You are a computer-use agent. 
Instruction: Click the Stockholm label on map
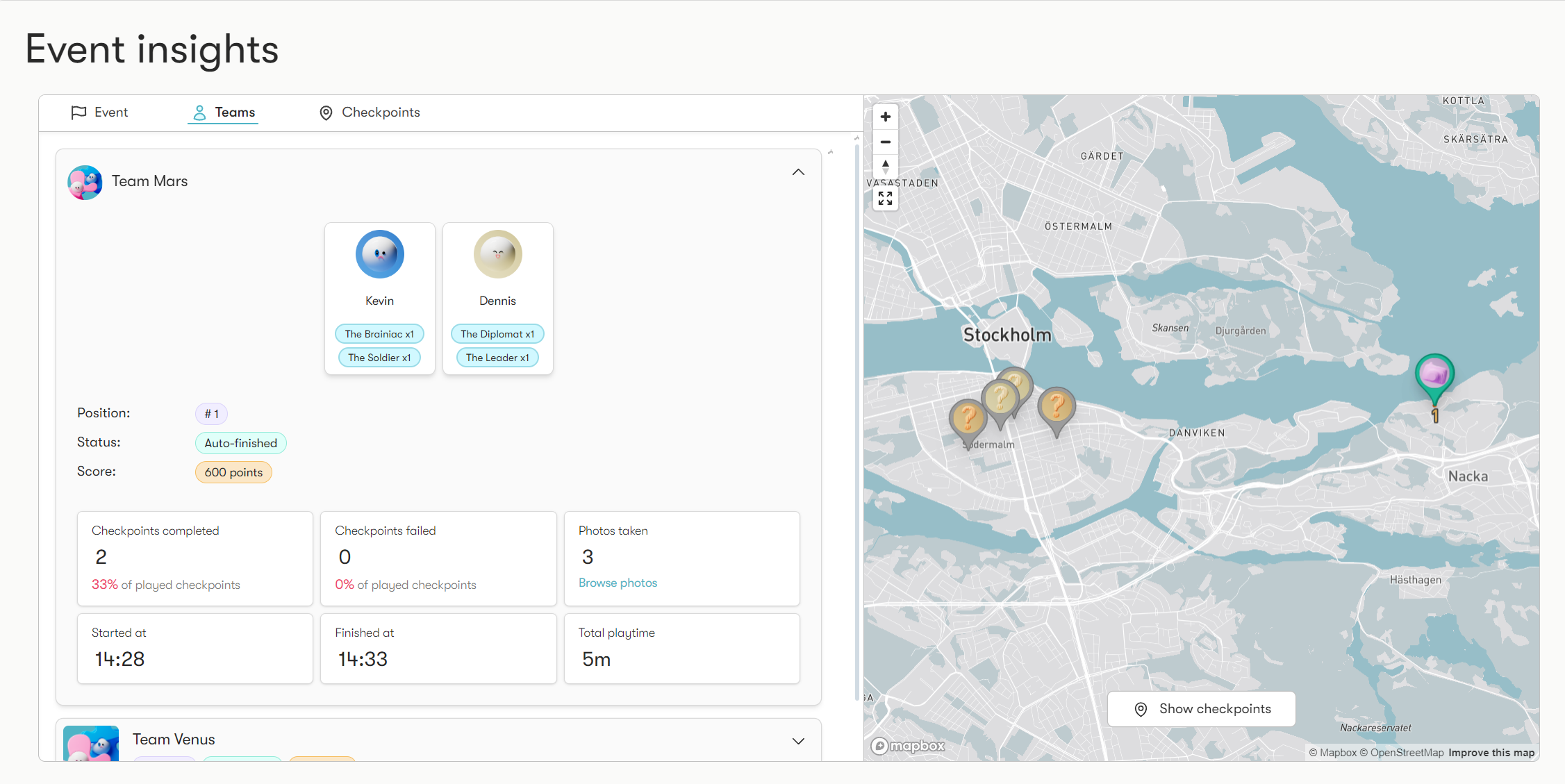click(1007, 335)
